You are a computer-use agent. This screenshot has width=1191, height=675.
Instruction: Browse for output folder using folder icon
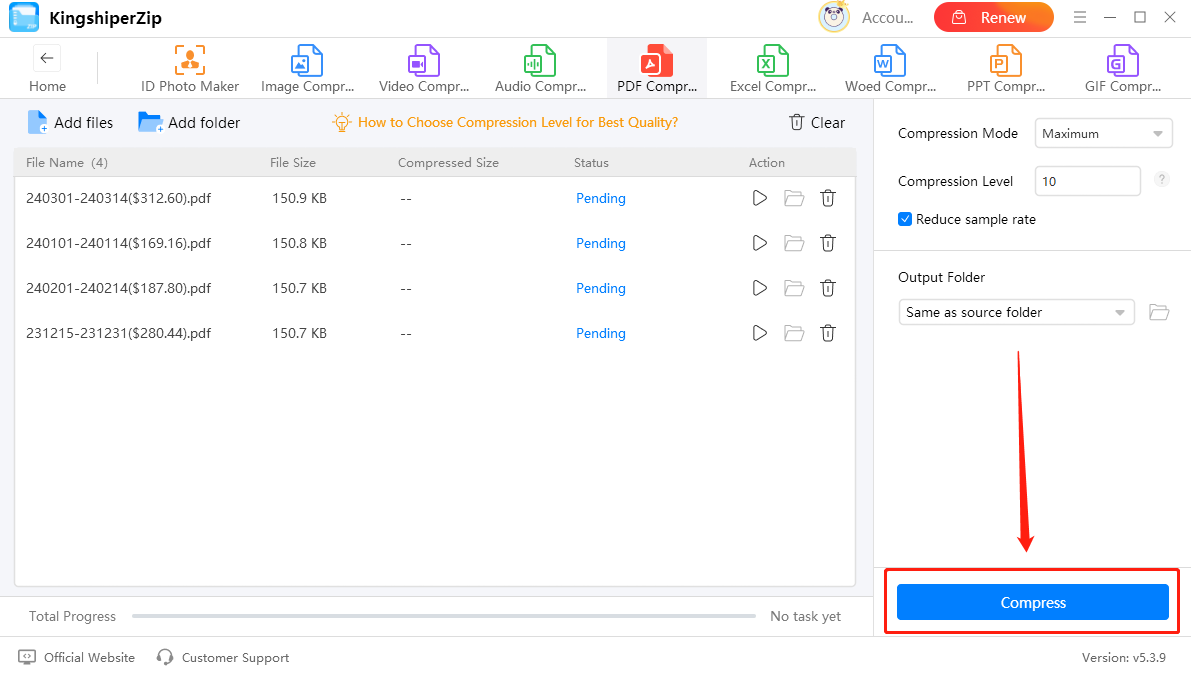[x=1159, y=312]
